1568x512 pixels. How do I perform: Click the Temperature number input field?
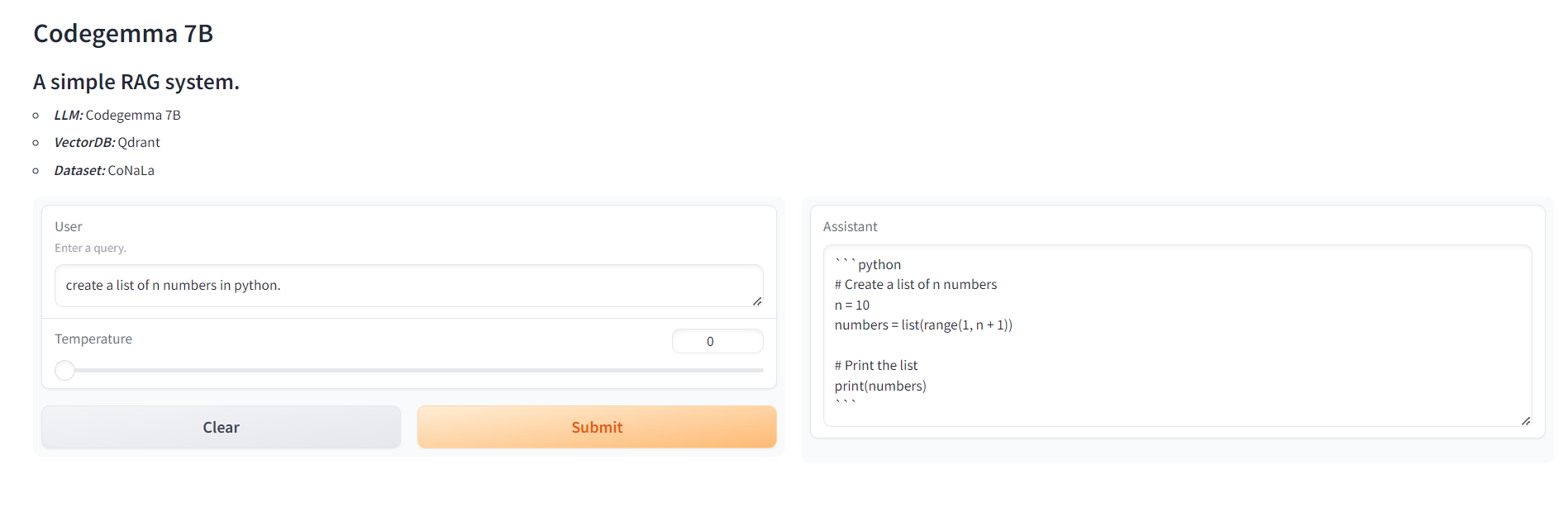click(717, 341)
